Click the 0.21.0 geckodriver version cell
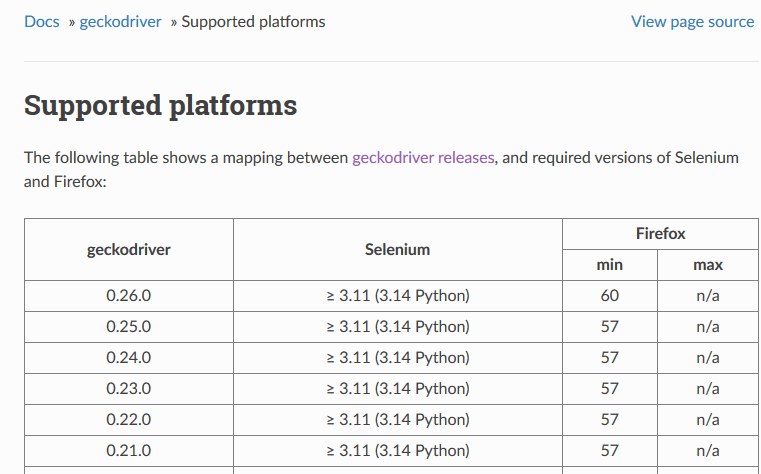This screenshot has height=474, width=761. click(129, 451)
